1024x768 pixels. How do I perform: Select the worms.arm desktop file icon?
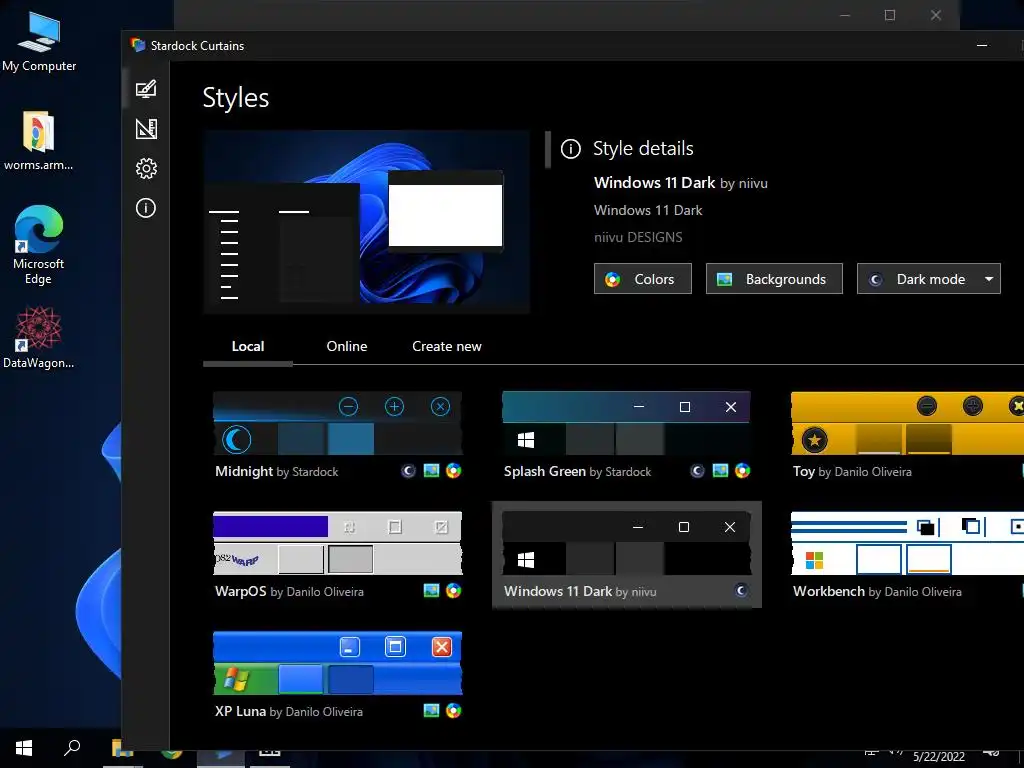click(x=39, y=140)
